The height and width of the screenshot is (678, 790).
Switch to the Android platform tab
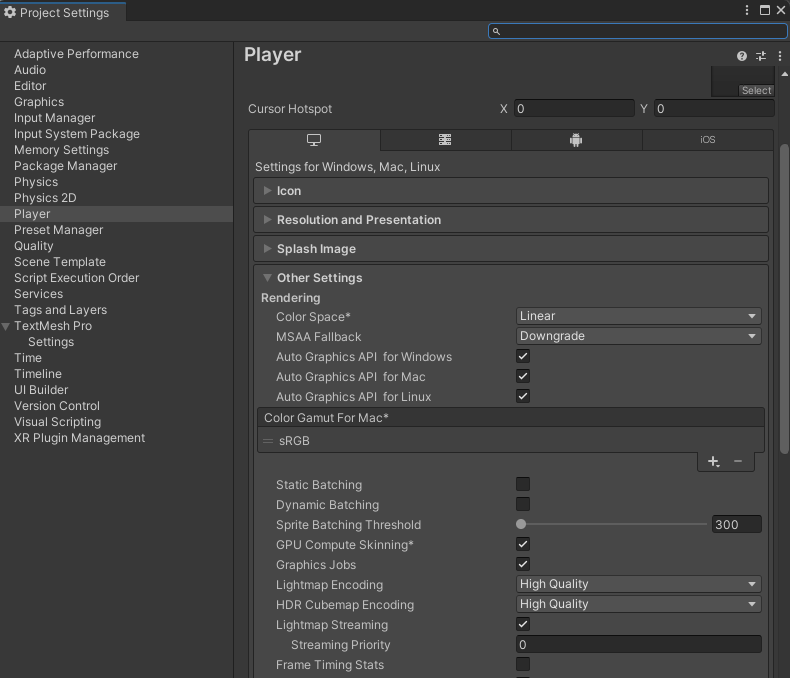coord(576,140)
